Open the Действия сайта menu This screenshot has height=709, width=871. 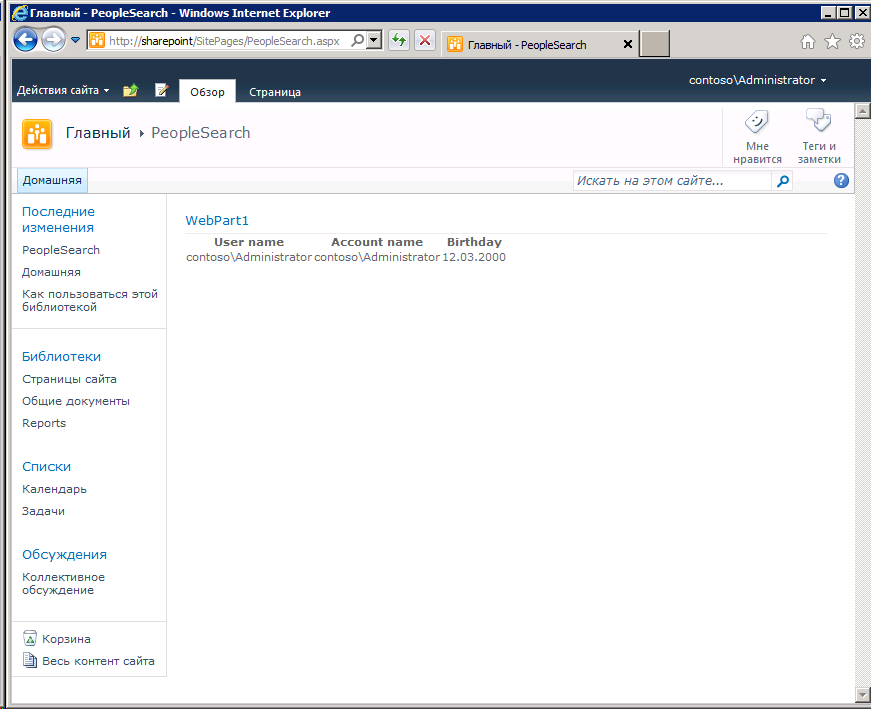63,90
